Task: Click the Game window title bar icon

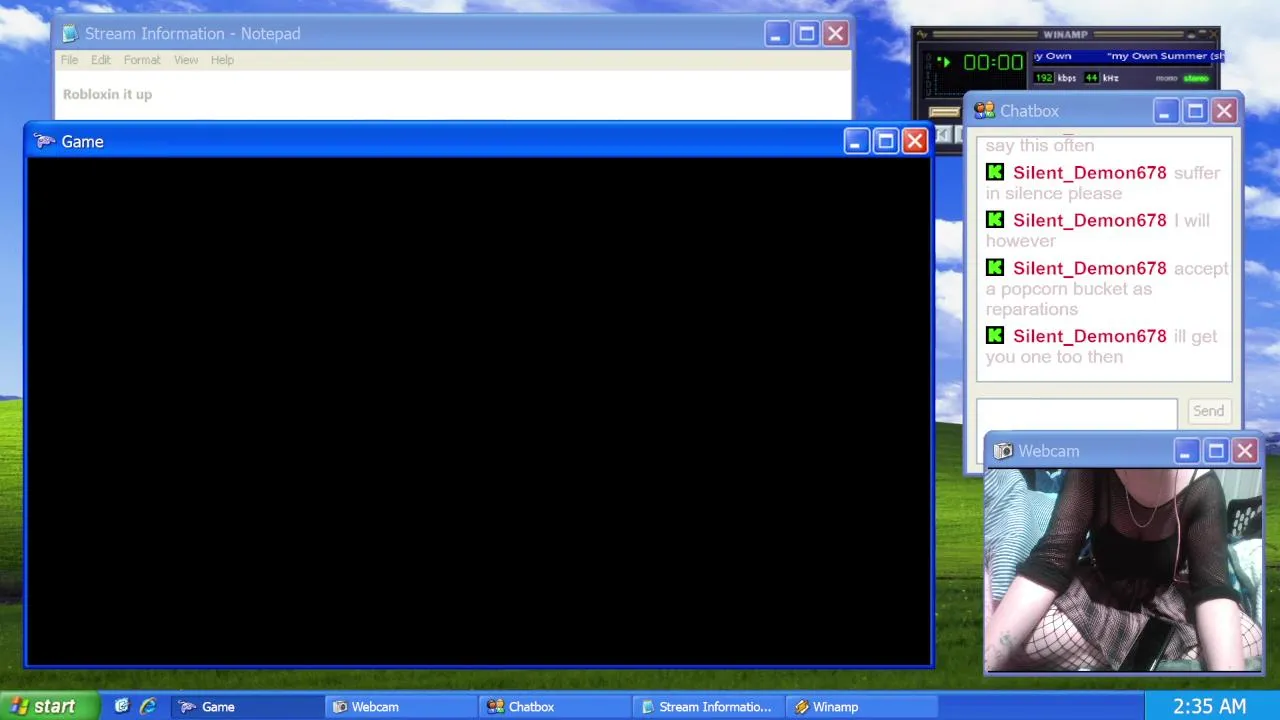Action: pos(44,141)
